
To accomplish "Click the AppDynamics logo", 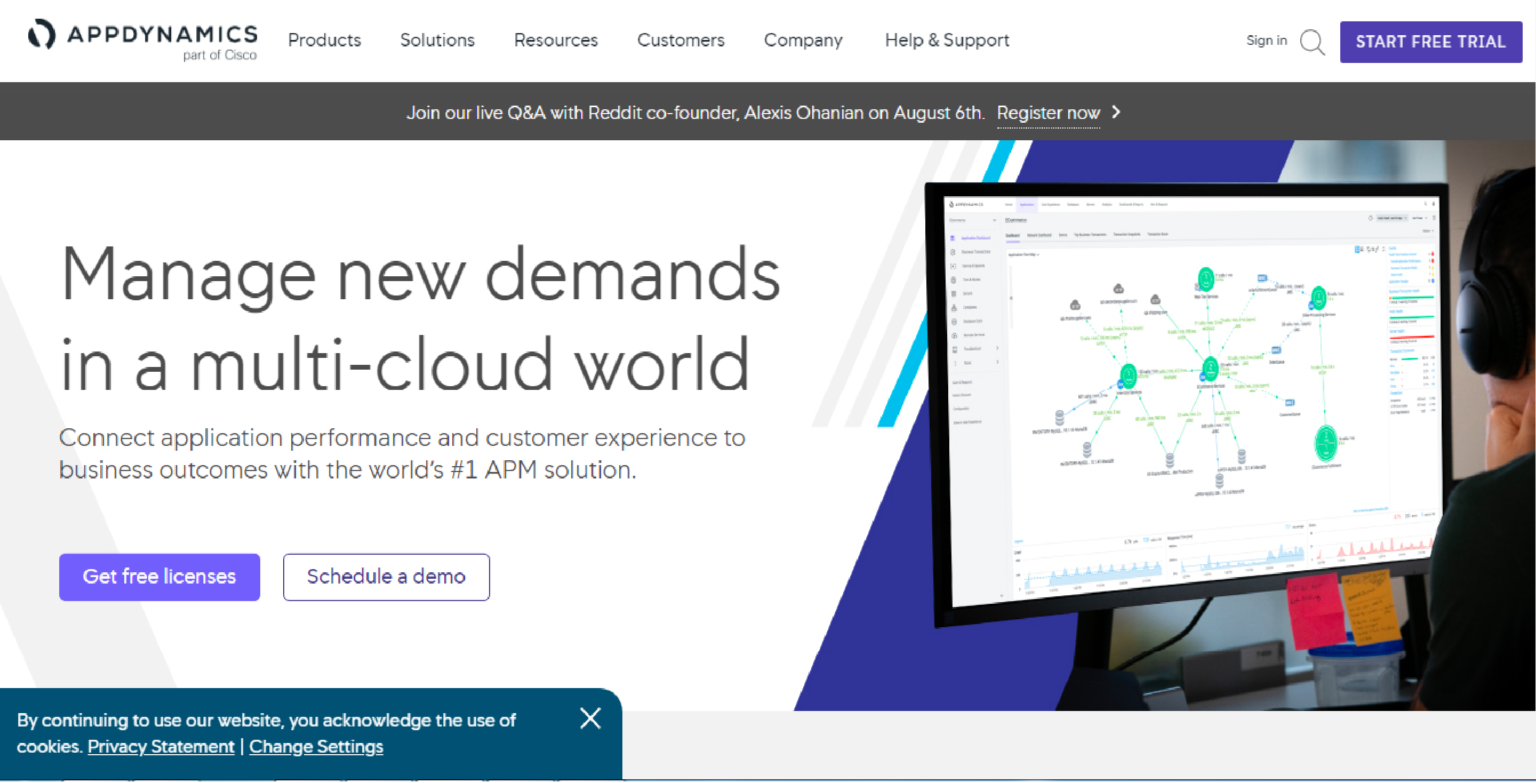I will pyautogui.click(x=142, y=41).
